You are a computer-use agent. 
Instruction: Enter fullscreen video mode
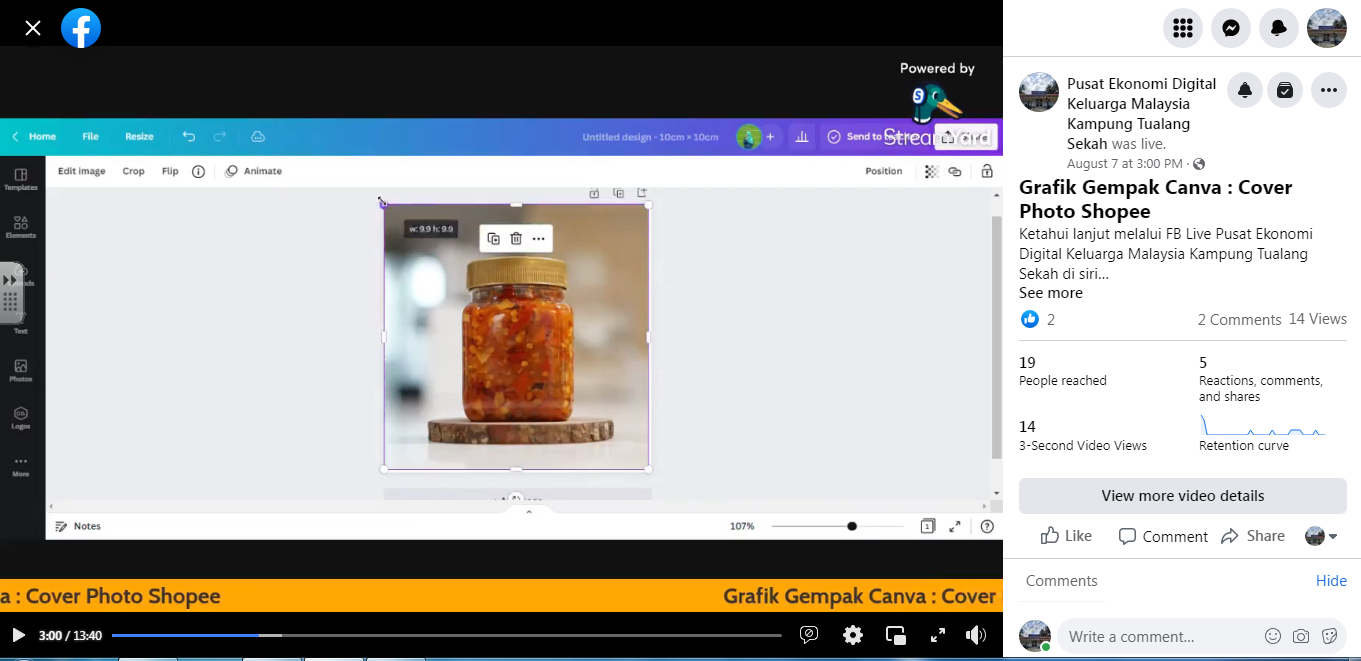[938, 635]
